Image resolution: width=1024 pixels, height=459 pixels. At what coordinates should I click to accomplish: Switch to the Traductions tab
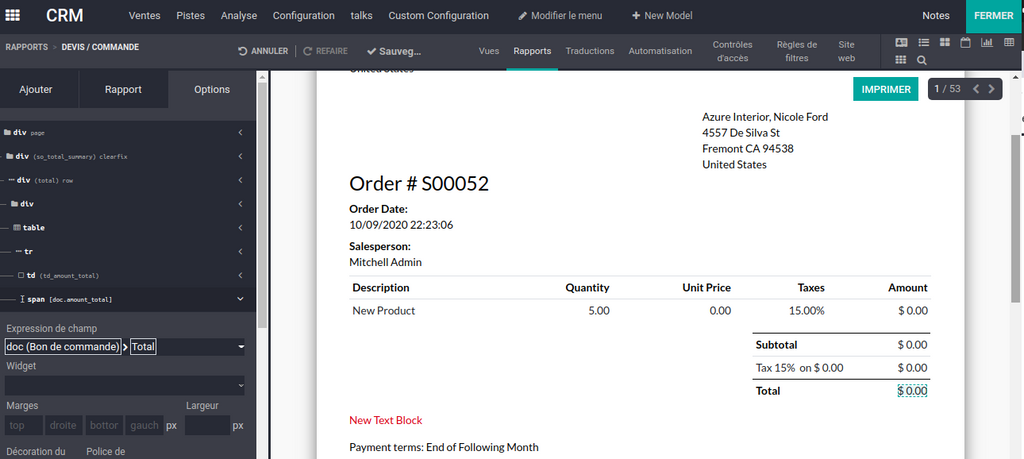589,51
